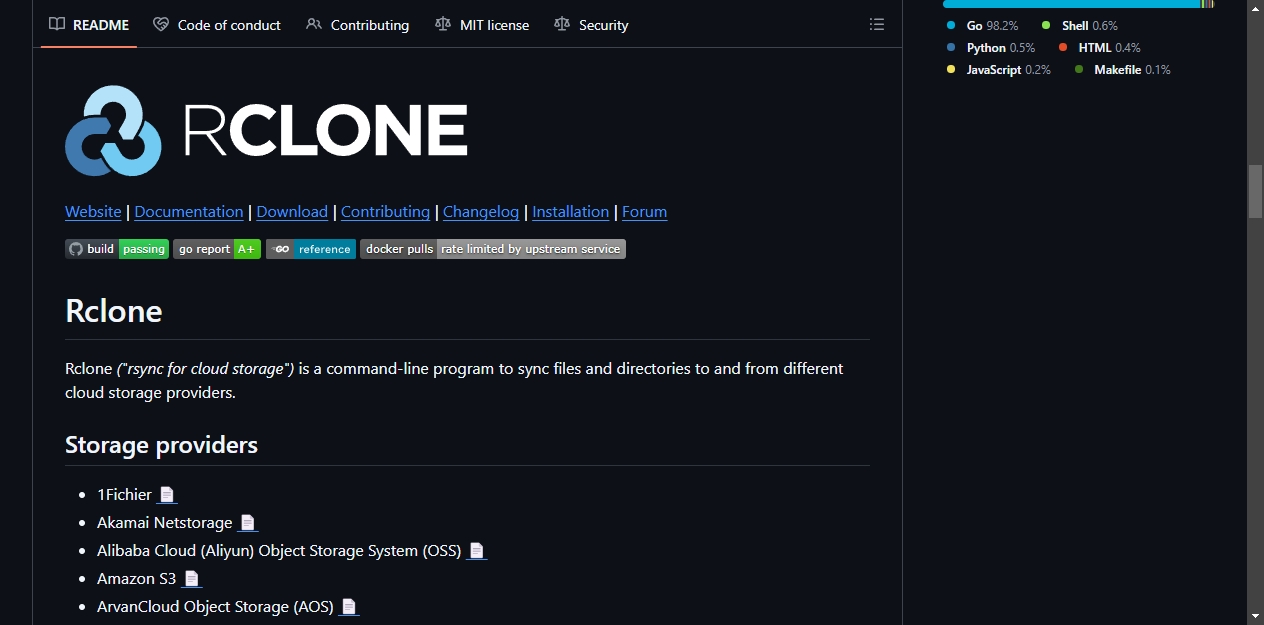Click the Makefile 0.1% language entry

tap(1123, 70)
